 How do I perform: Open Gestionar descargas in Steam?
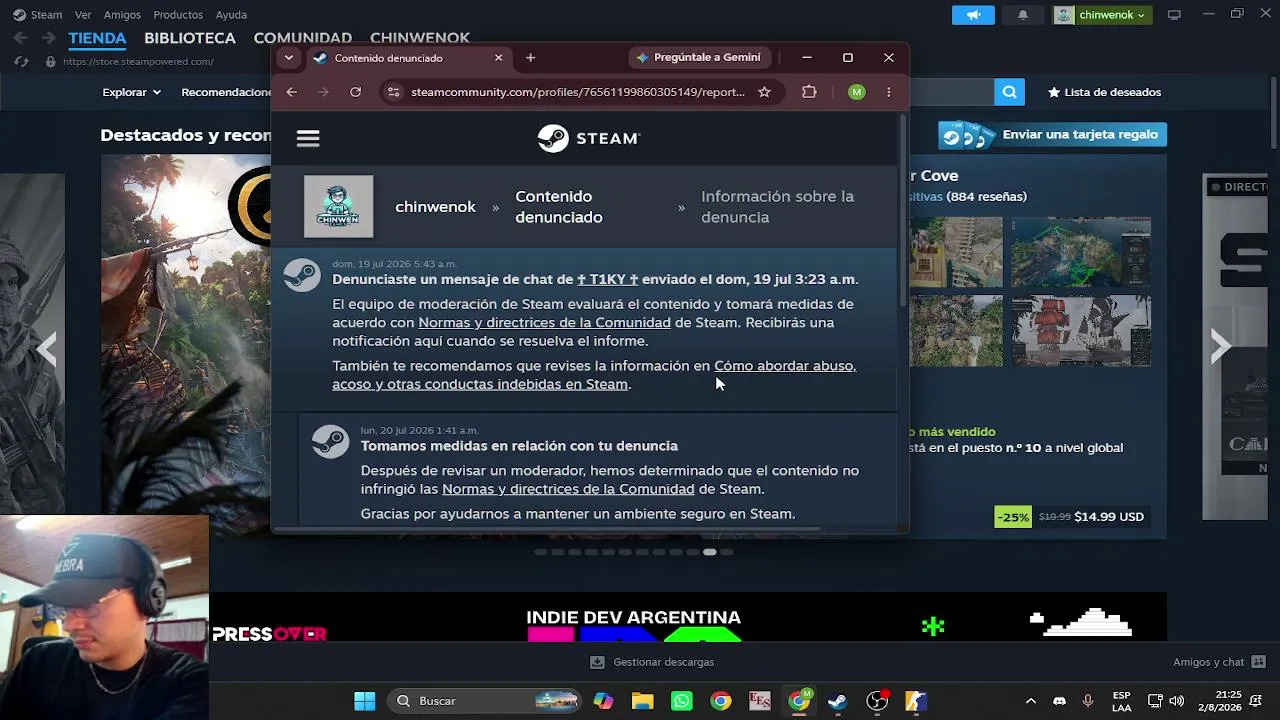(652, 662)
